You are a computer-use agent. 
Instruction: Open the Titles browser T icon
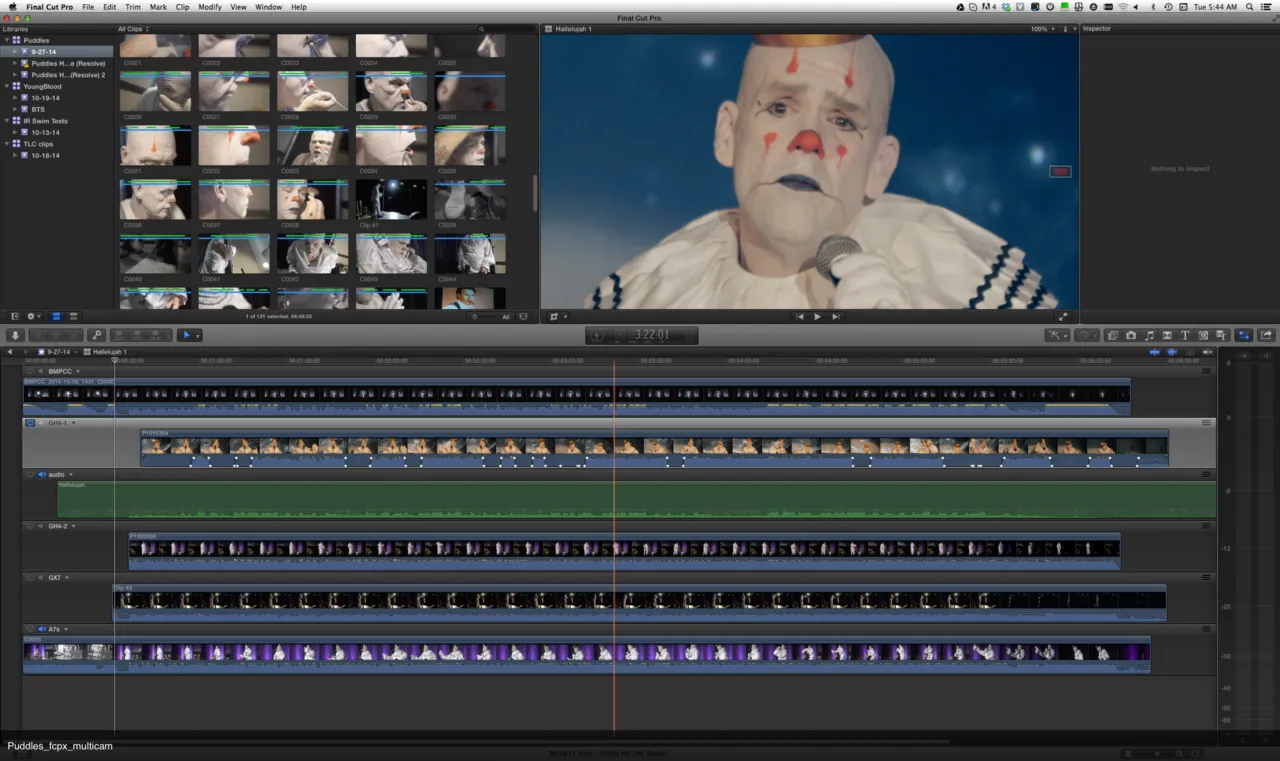click(x=1185, y=335)
